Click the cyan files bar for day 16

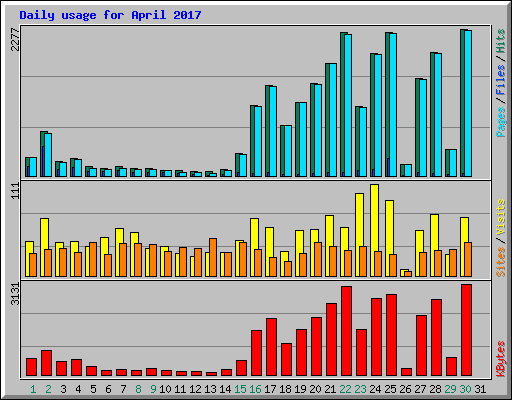[x=258, y=142]
